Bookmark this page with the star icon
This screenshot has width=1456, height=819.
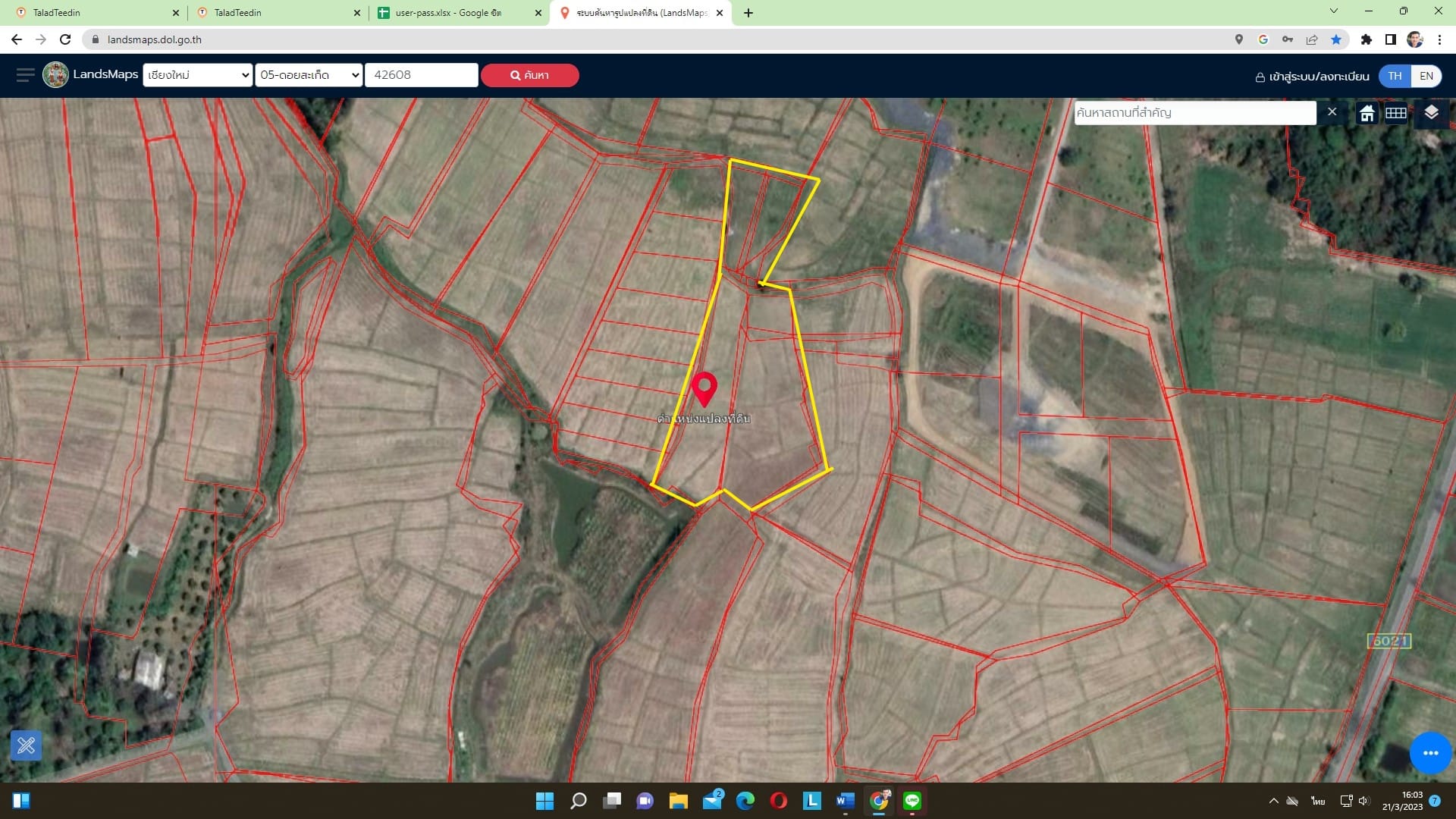coord(1336,39)
